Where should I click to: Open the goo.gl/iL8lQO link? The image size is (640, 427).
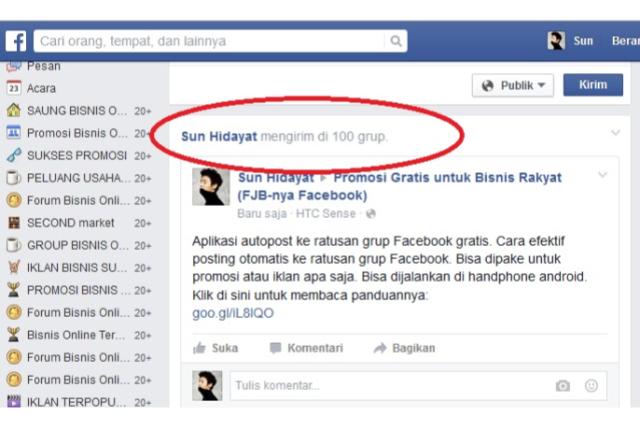[233, 313]
